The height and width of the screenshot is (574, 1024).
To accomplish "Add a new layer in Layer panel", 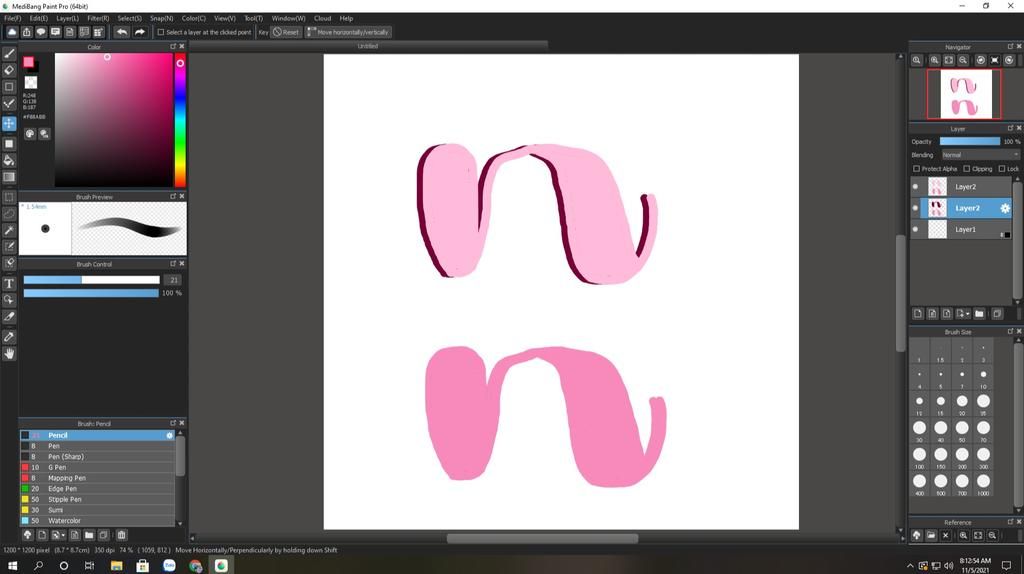I will (918, 314).
